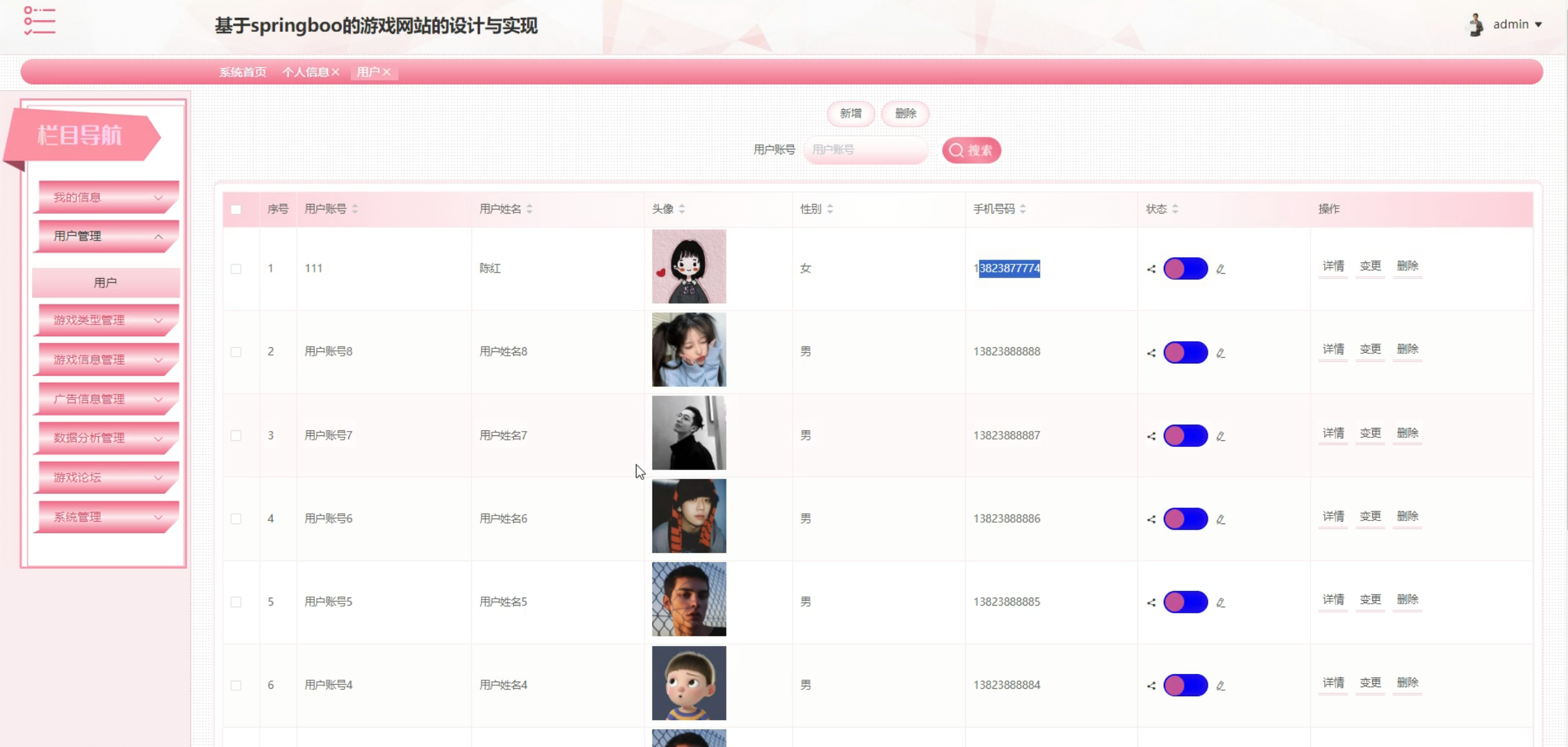Click share icon for 用户账号7 row

1151,436
